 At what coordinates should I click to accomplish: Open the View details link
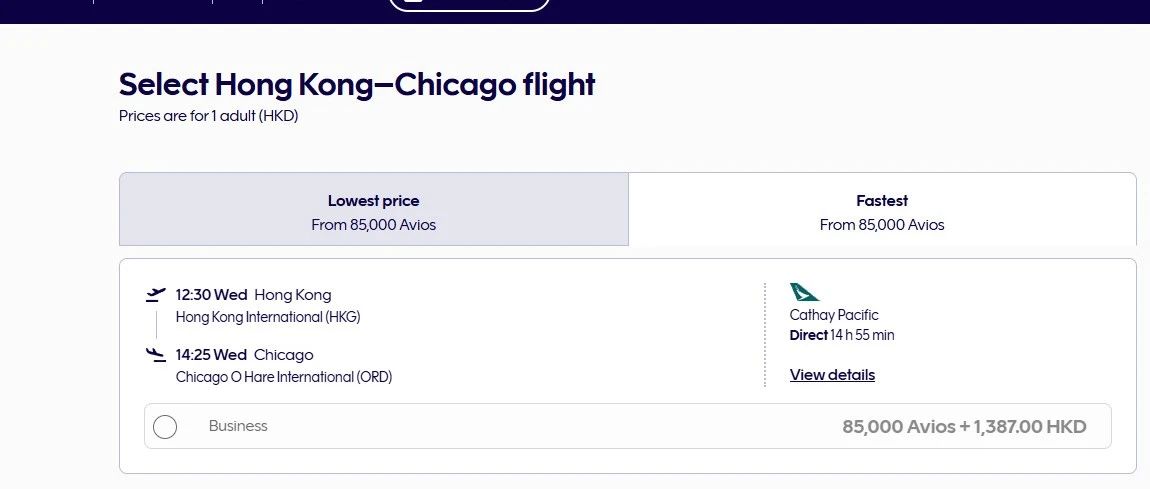tap(832, 375)
